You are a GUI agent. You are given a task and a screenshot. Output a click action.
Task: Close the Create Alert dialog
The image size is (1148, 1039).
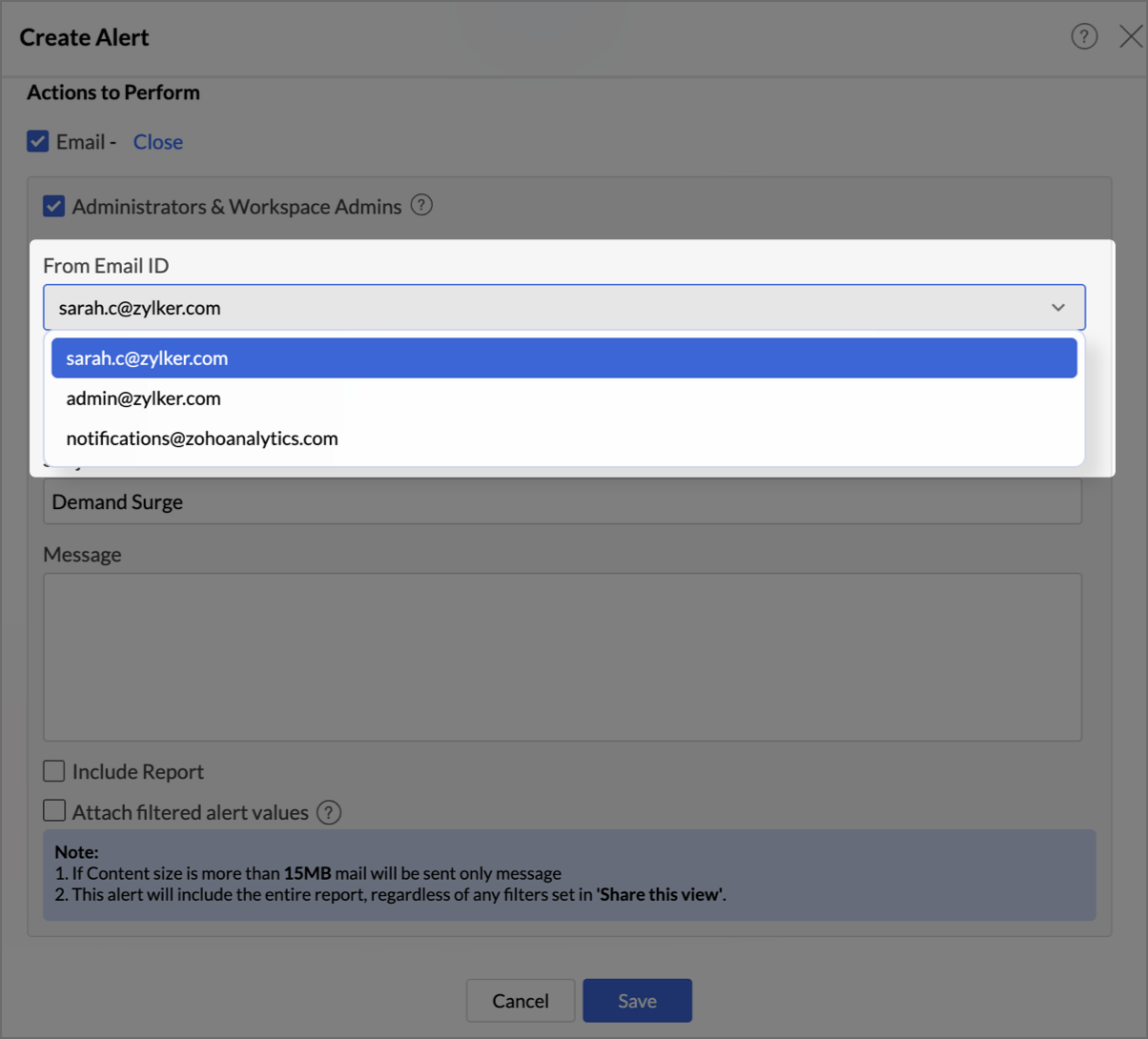point(1131,36)
